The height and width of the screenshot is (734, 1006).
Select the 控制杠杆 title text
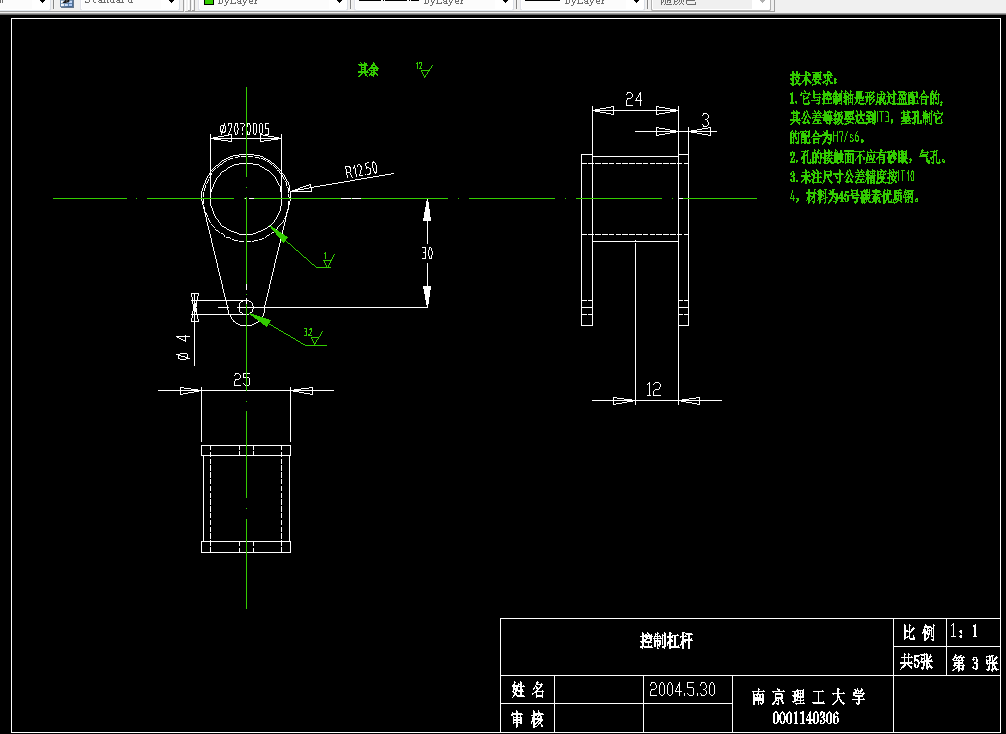tap(667, 640)
